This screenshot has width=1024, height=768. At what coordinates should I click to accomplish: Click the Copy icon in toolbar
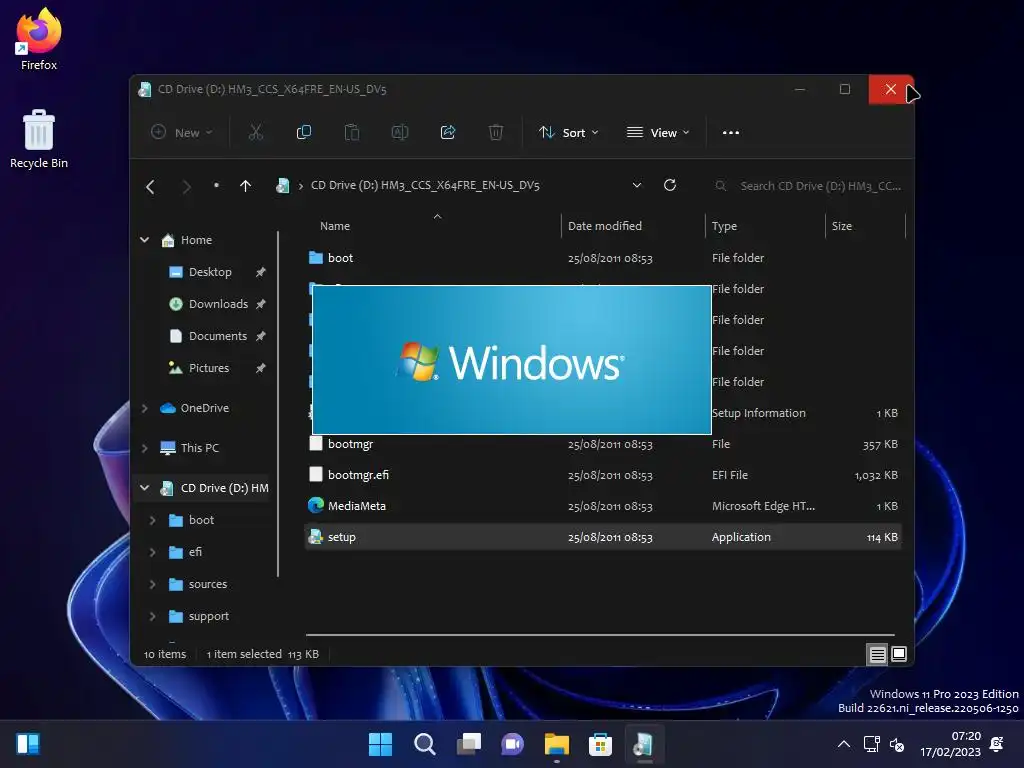pyautogui.click(x=304, y=133)
